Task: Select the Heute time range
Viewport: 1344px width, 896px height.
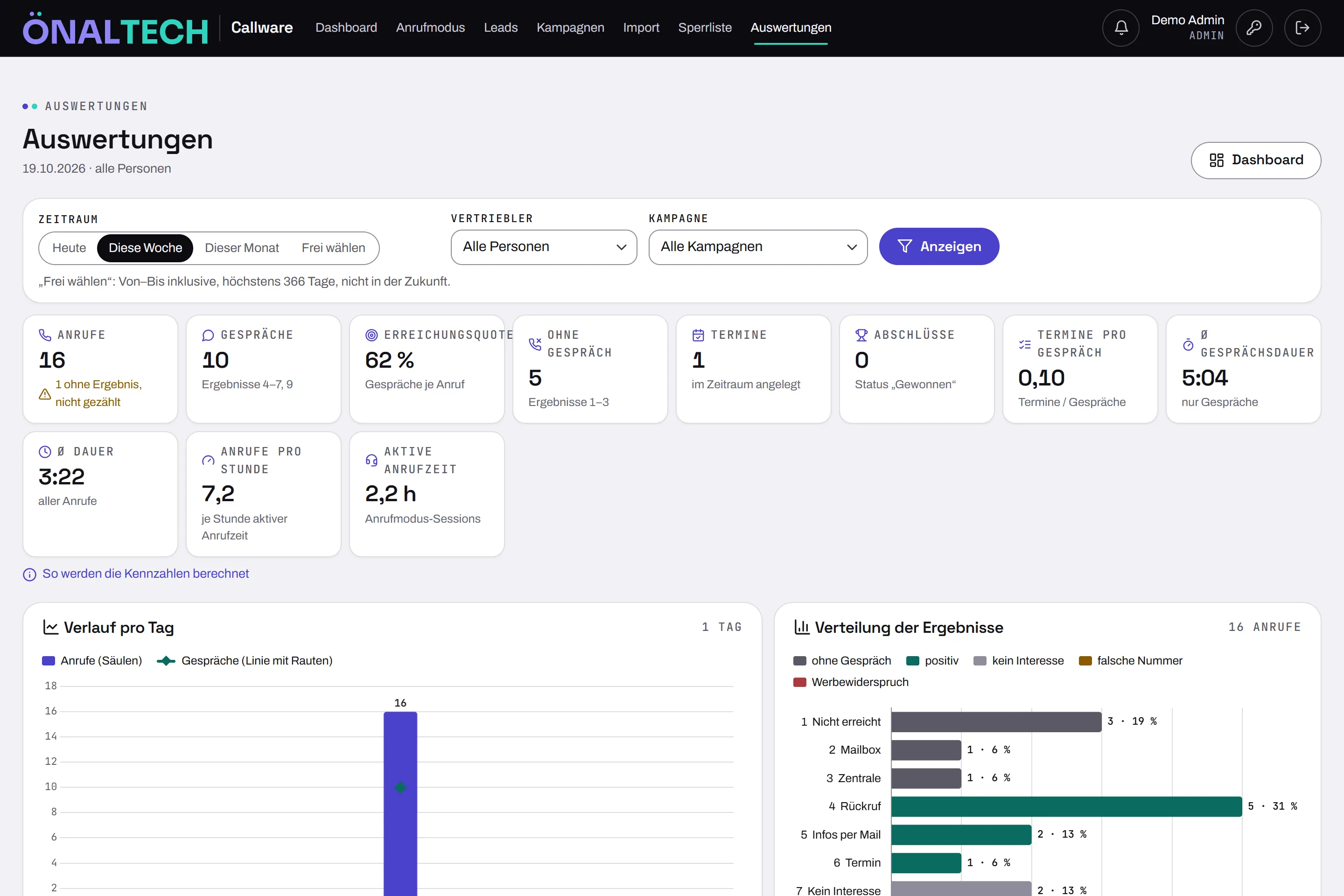Action: point(69,248)
